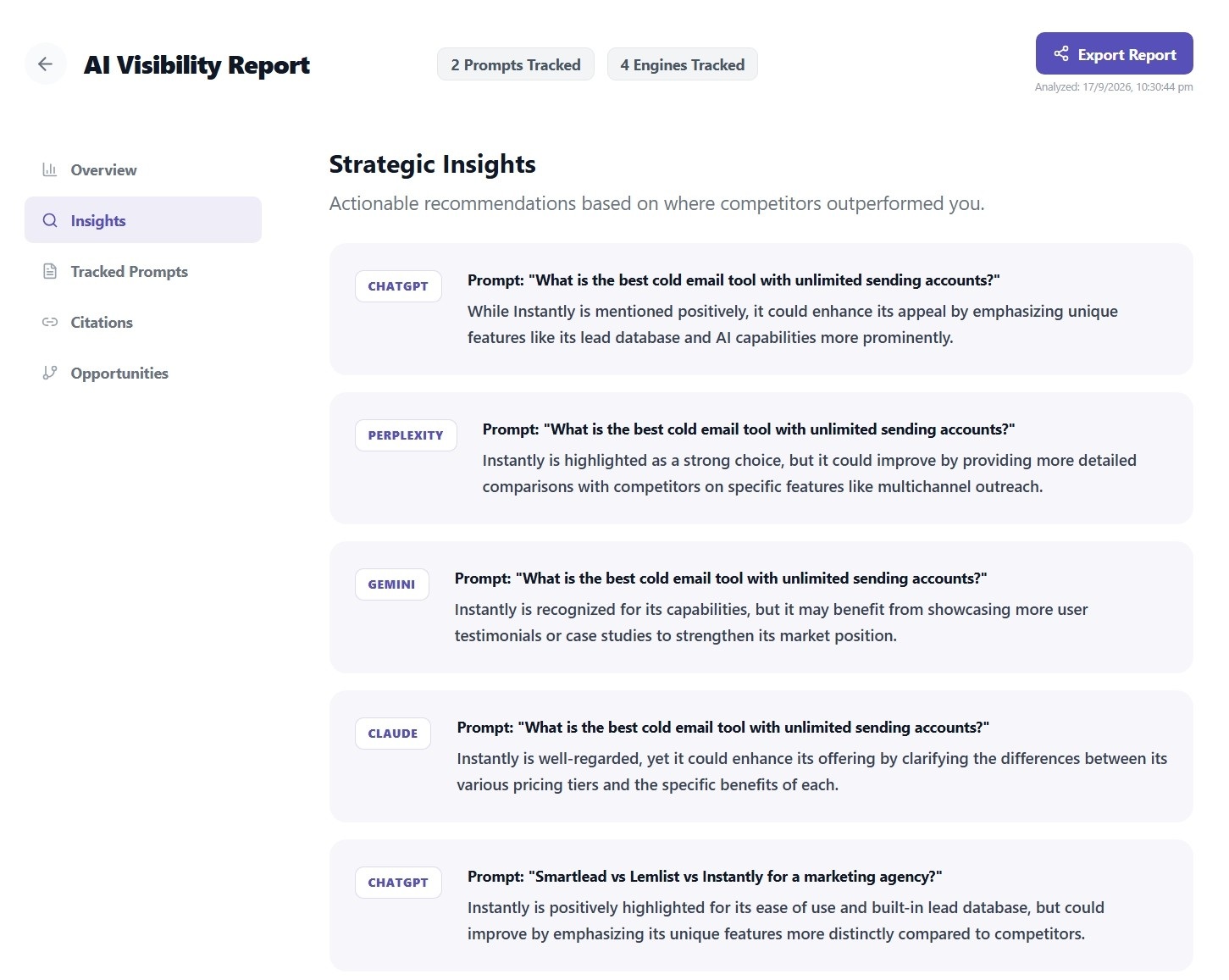Click the prompt title in the Perplexity card
1229x980 pixels.
click(749, 429)
